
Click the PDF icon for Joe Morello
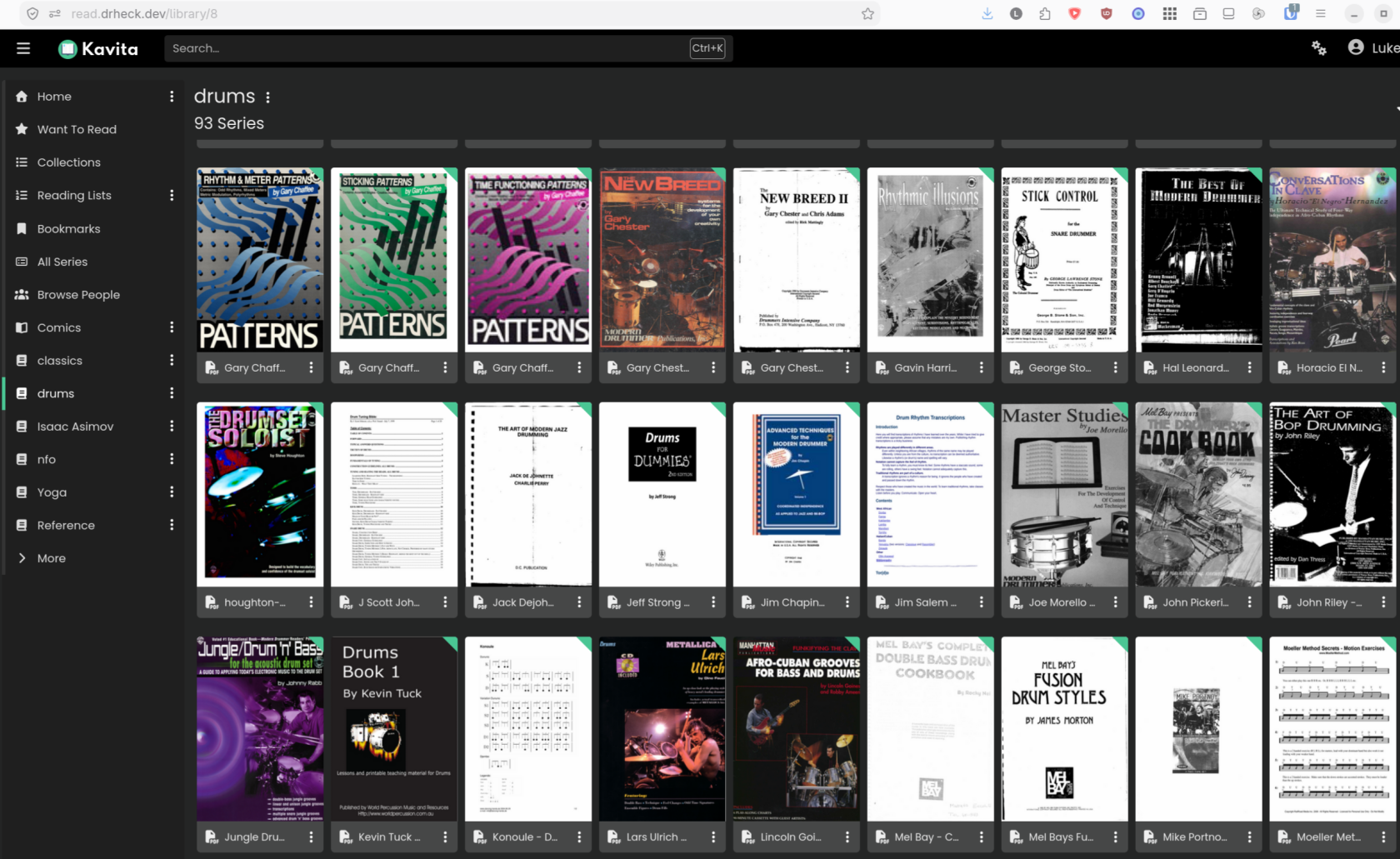tap(1016, 602)
